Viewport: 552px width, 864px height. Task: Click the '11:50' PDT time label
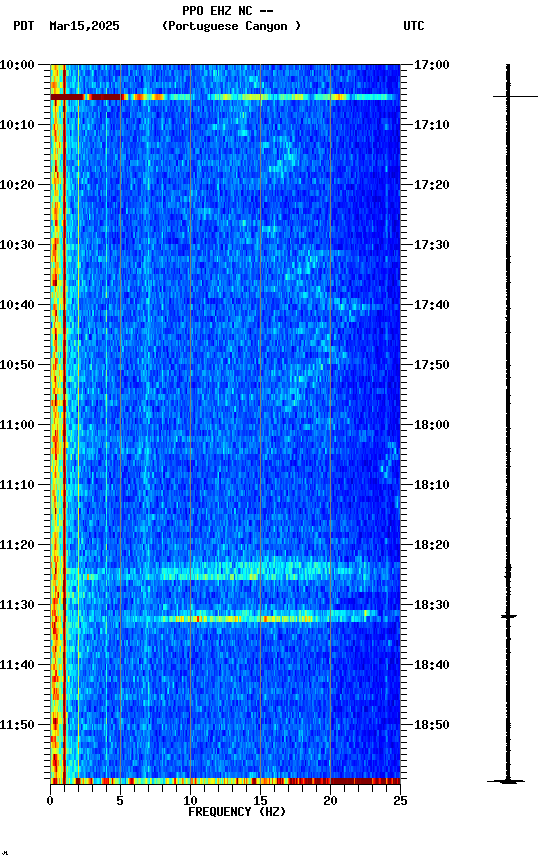coord(17,725)
